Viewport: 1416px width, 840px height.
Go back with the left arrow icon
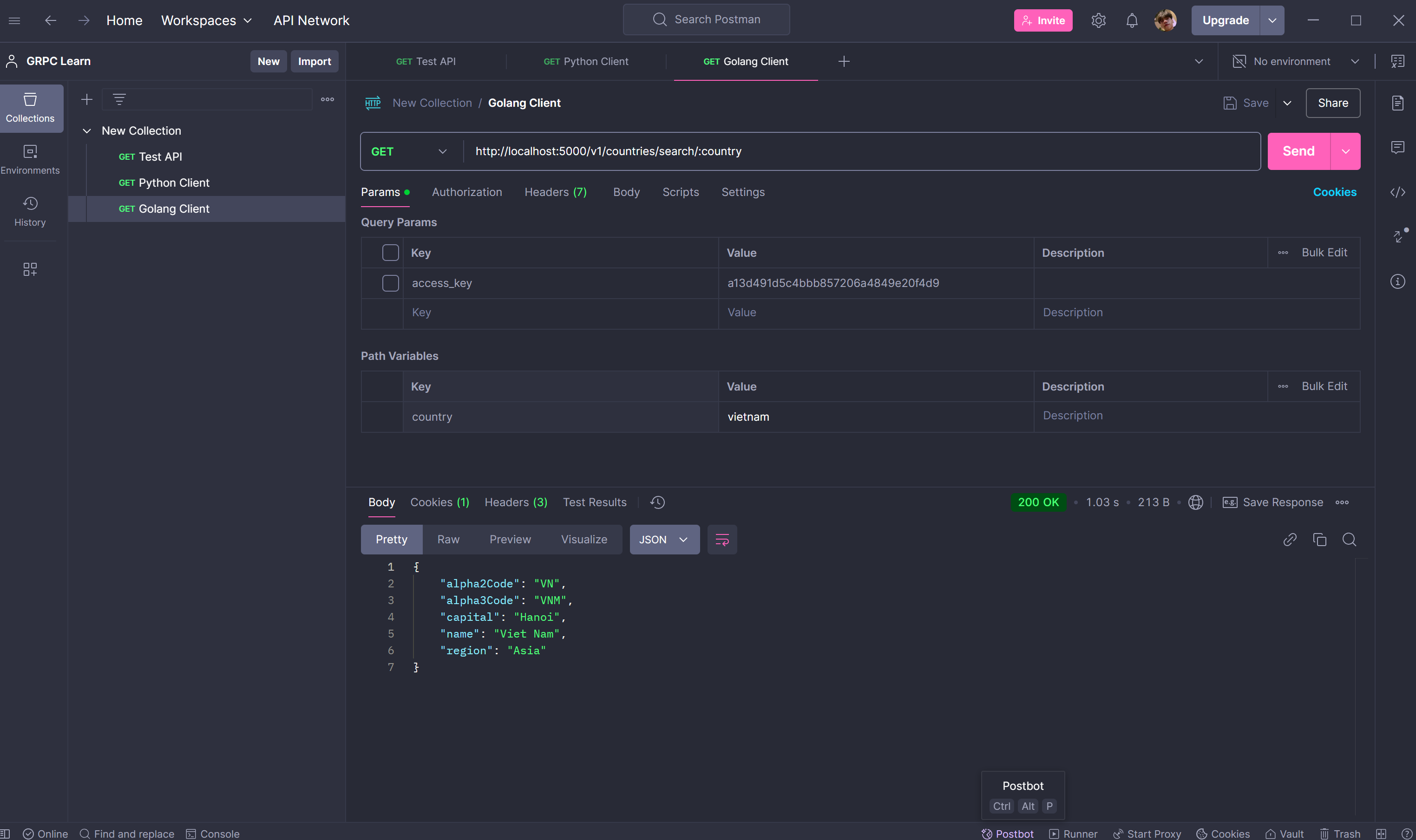[50, 20]
